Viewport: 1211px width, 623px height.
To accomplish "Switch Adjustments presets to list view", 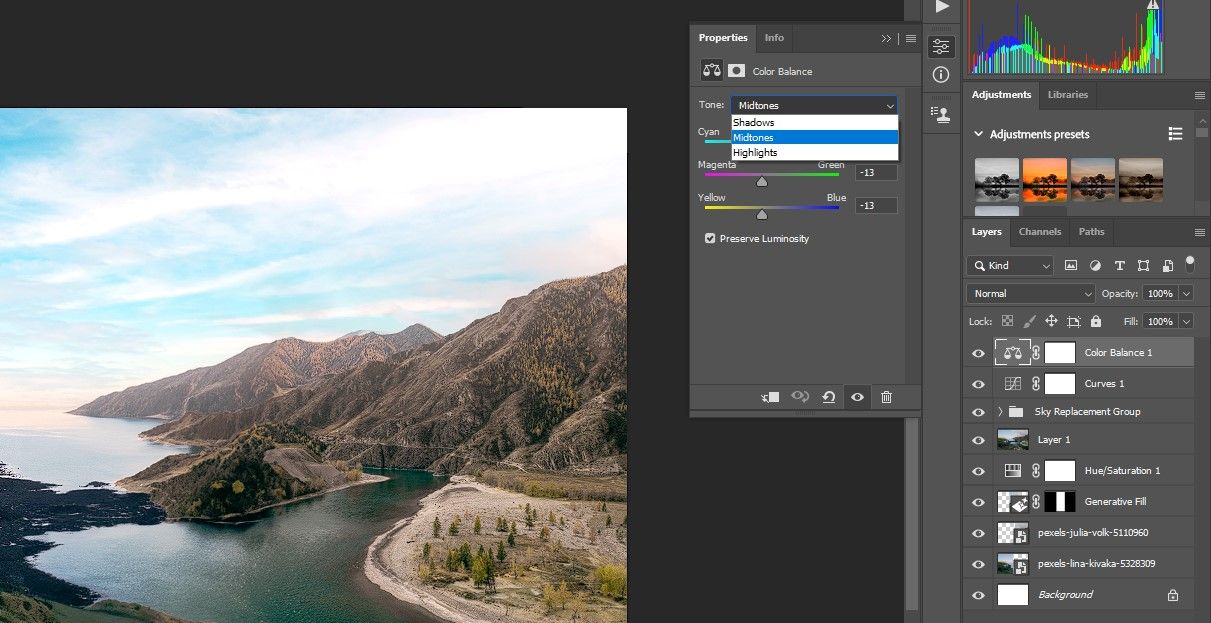I will tap(1175, 133).
